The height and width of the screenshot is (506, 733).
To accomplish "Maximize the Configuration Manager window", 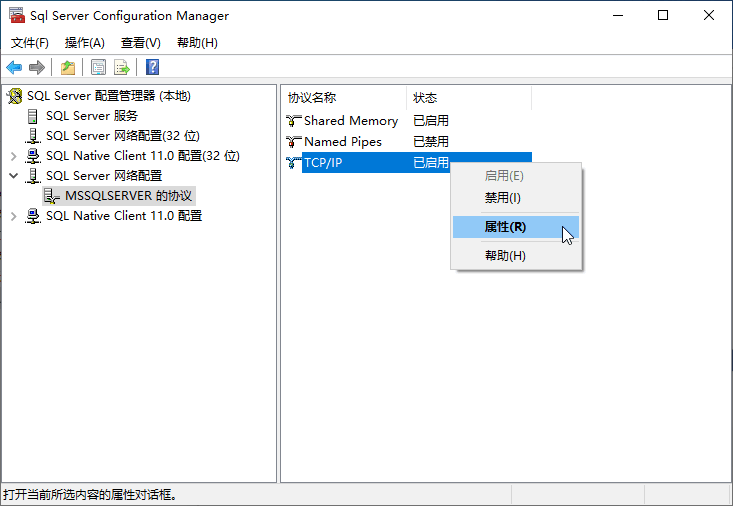I will (x=663, y=15).
